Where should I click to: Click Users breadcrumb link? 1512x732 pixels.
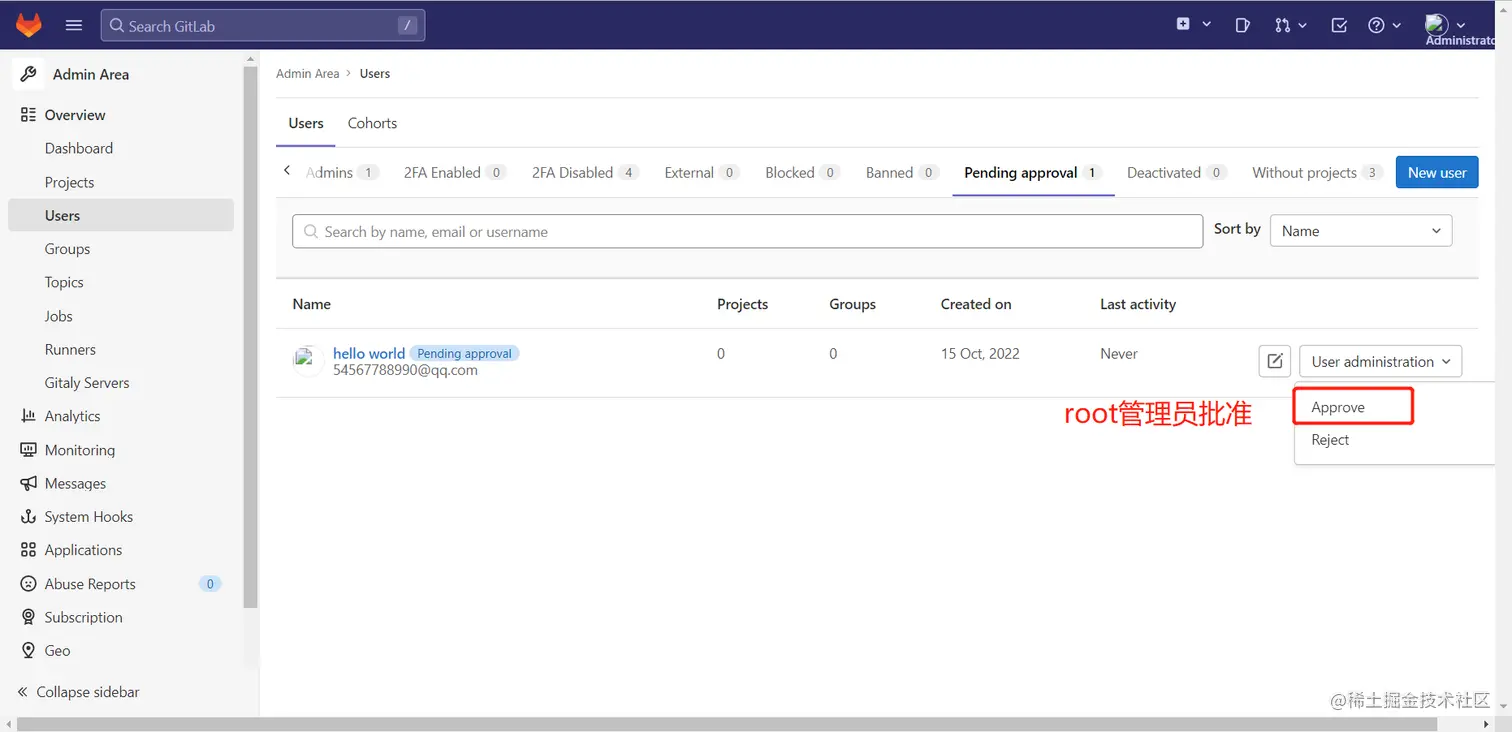(x=375, y=74)
